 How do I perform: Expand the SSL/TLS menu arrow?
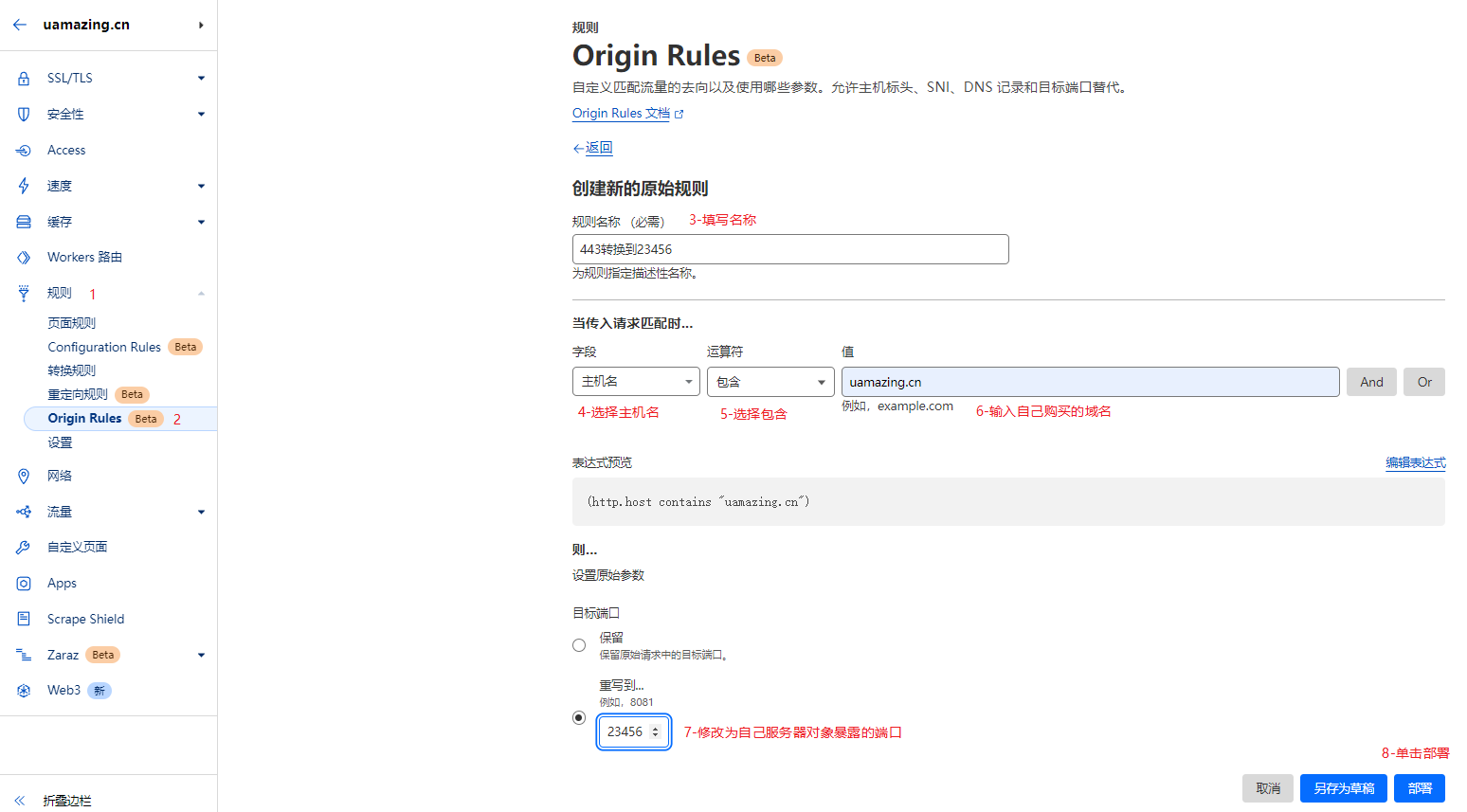pos(201,79)
